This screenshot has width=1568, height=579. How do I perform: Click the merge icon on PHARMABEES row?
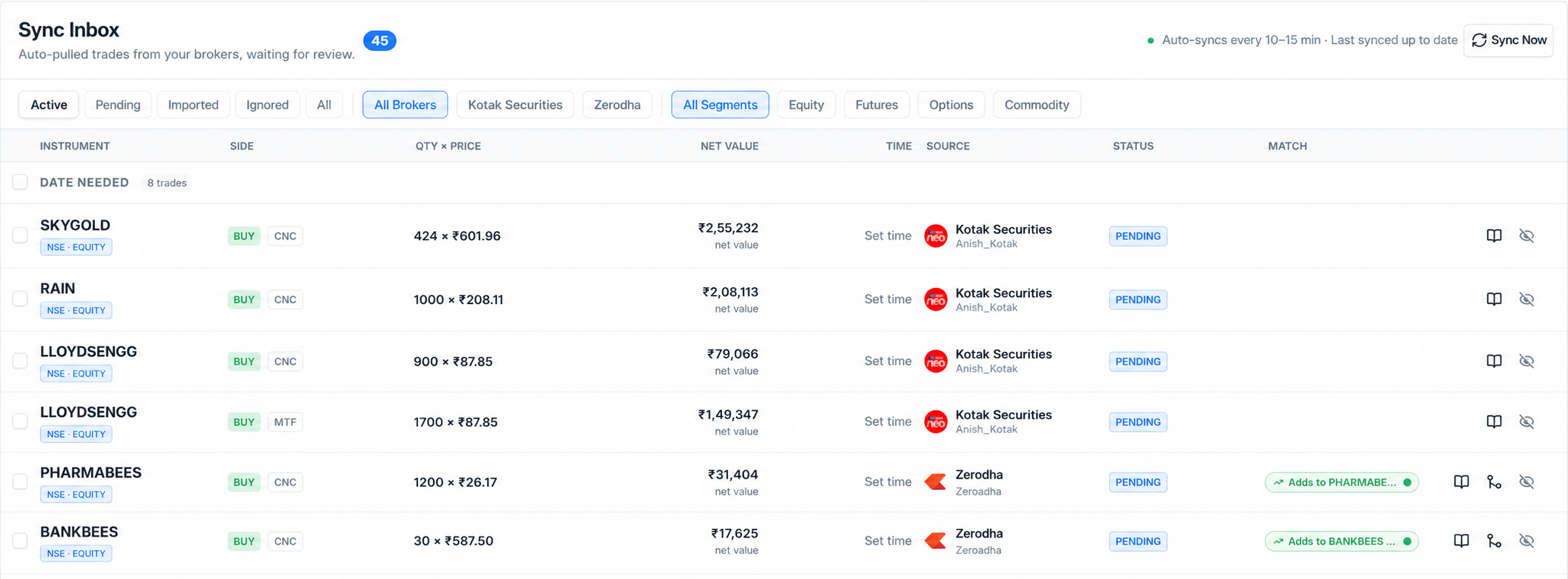click(x=1494, y=482)
